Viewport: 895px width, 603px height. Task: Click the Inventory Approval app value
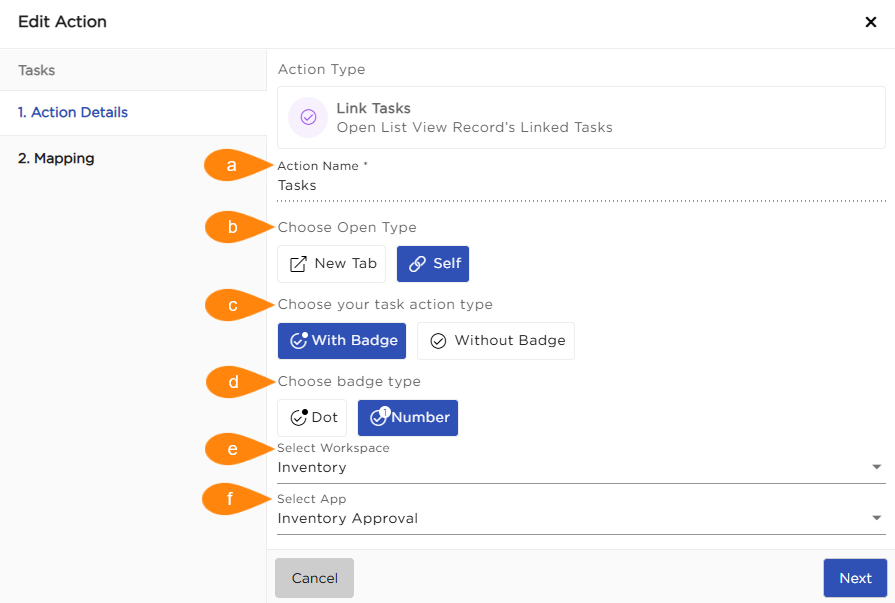pos(348,518)
